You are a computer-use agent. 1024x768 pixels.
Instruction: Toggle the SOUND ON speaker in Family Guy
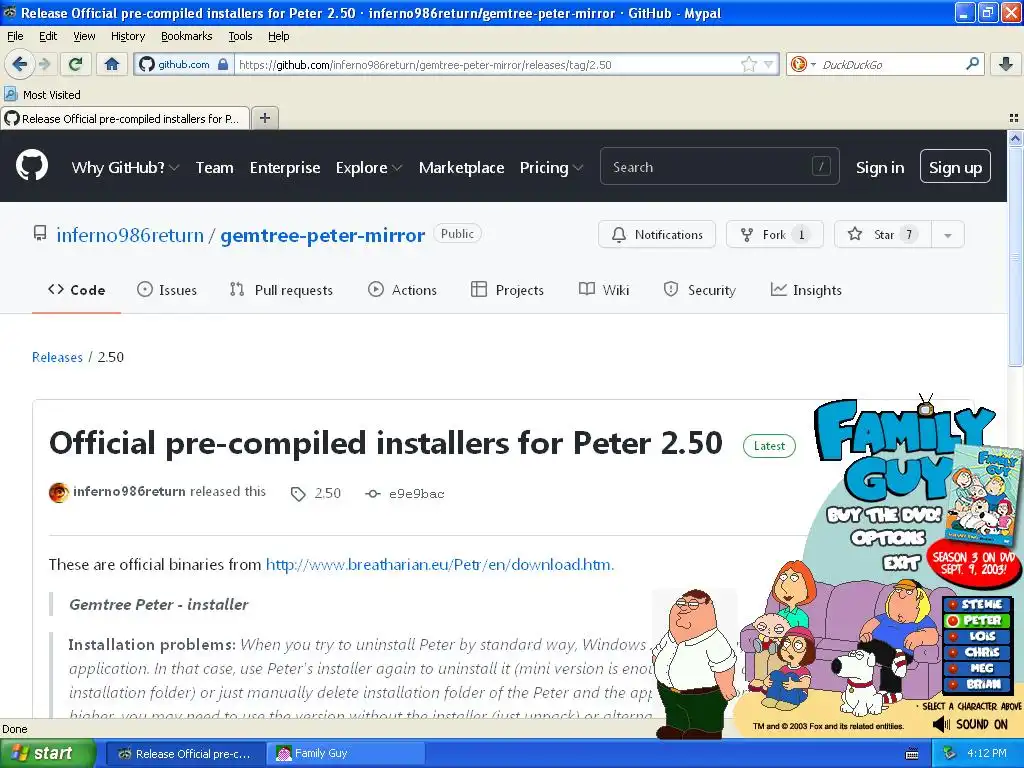(941, 724)
